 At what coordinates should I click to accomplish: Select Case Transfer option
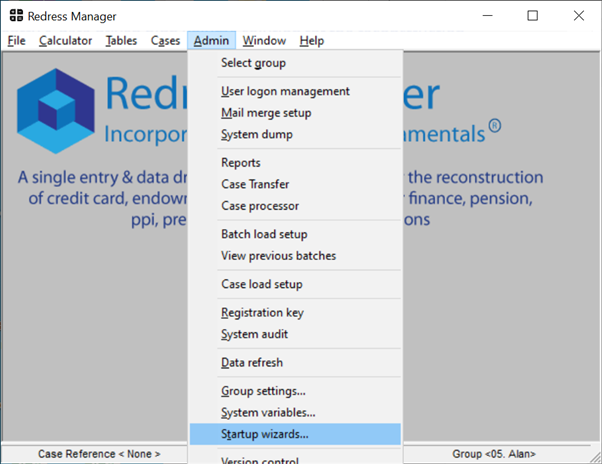coord(295,184)
